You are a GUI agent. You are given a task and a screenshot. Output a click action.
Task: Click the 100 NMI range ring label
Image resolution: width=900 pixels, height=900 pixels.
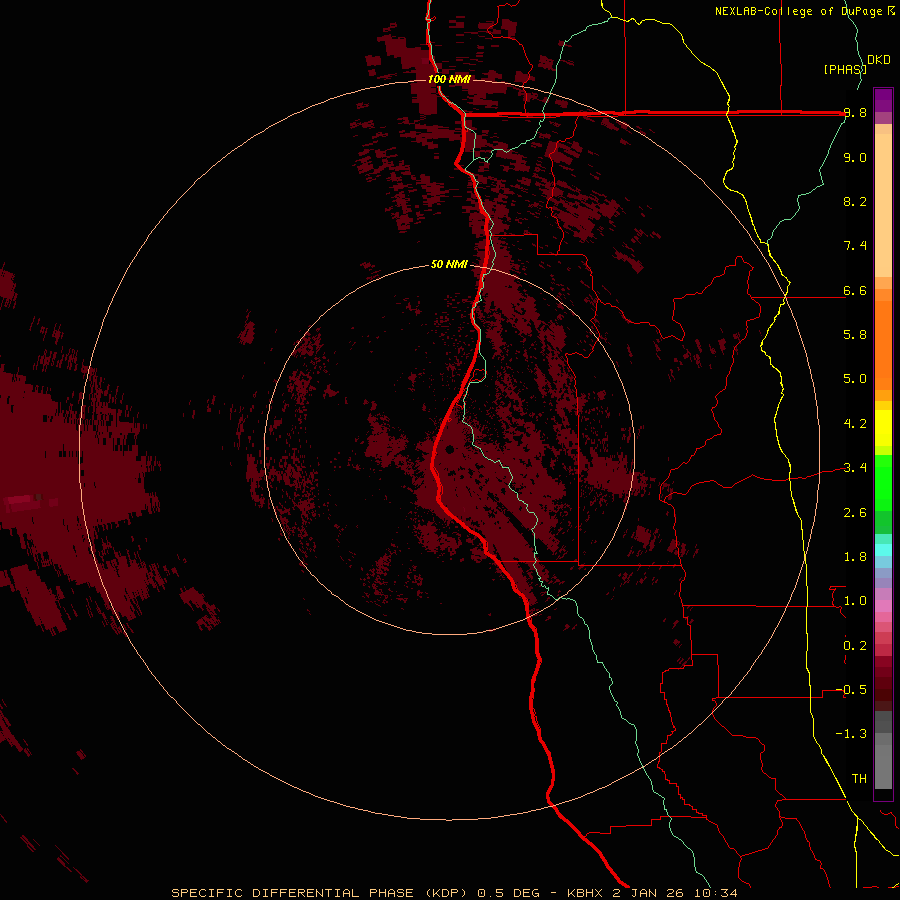pos(449,79)
